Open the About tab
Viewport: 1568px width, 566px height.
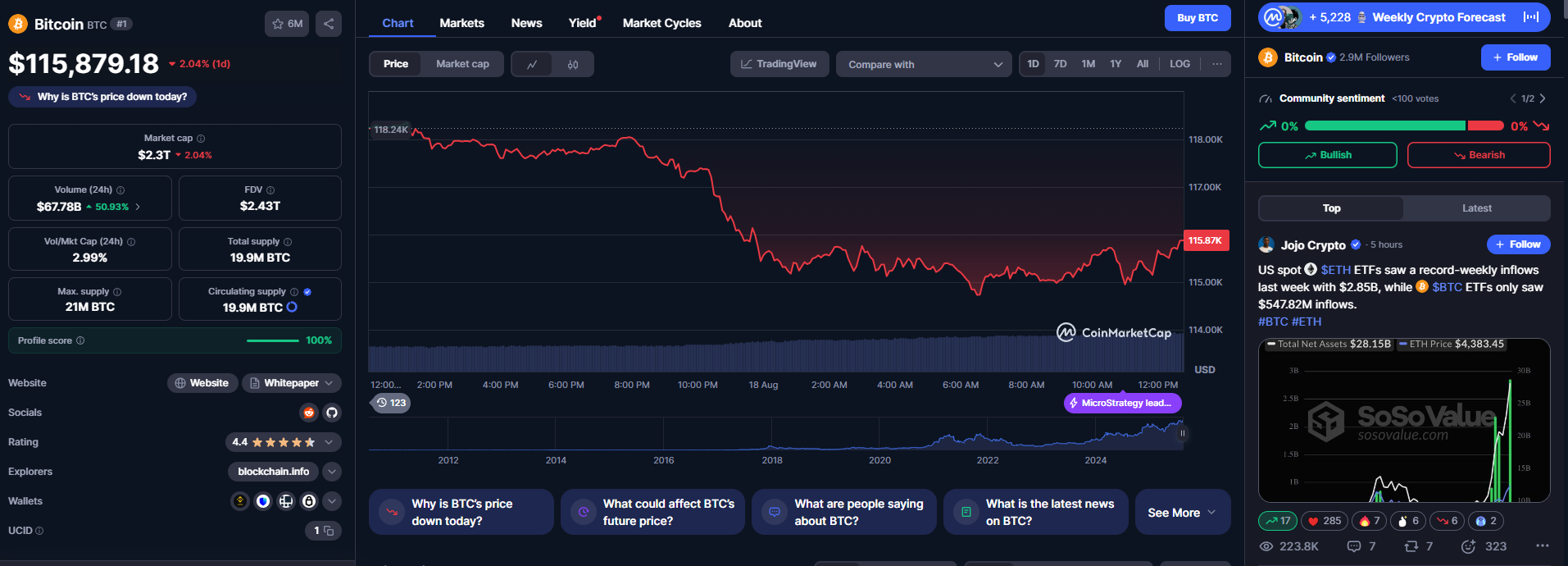(745, 23)
